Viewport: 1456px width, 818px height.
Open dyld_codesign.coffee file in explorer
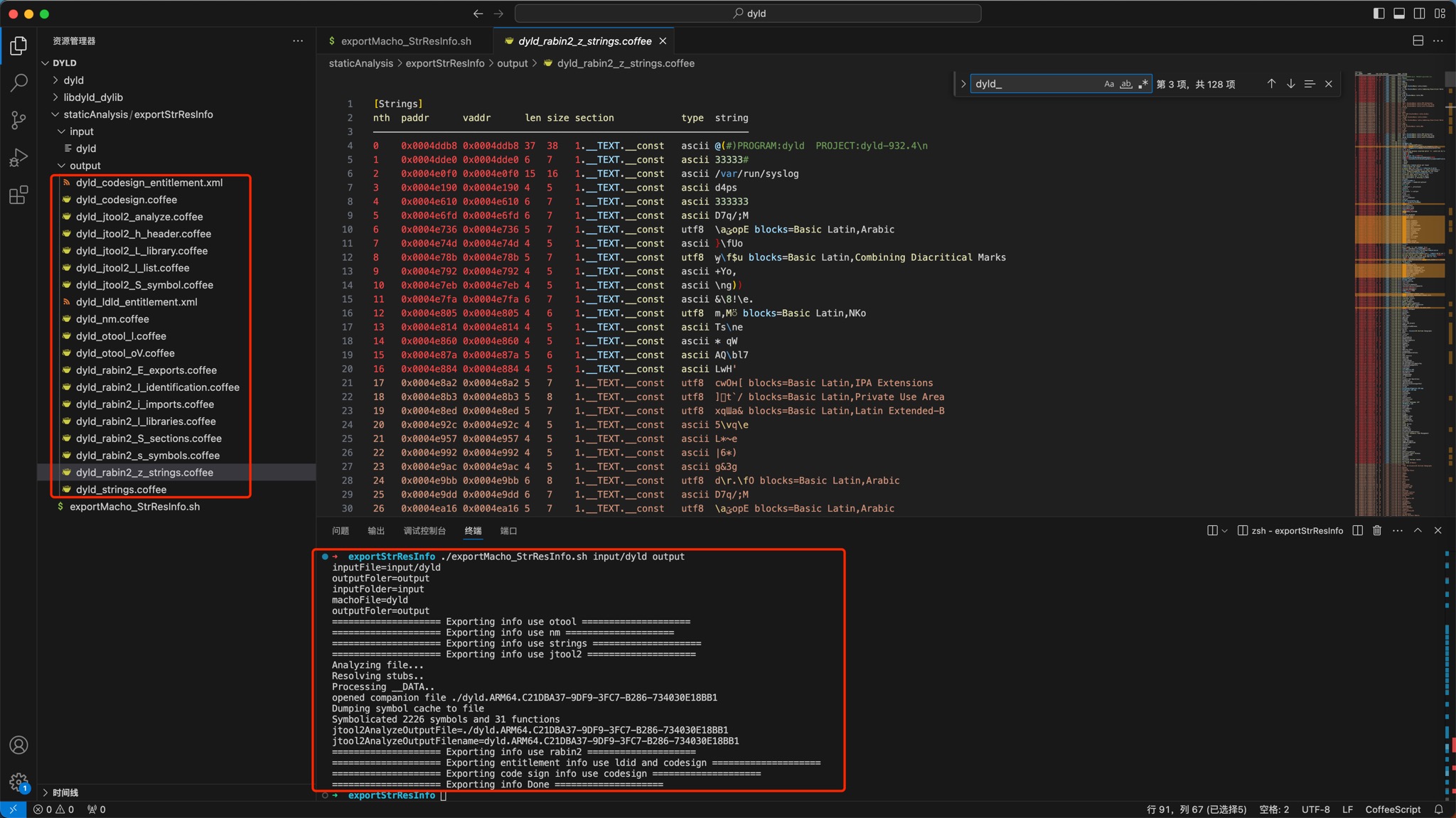coord(126,199)
